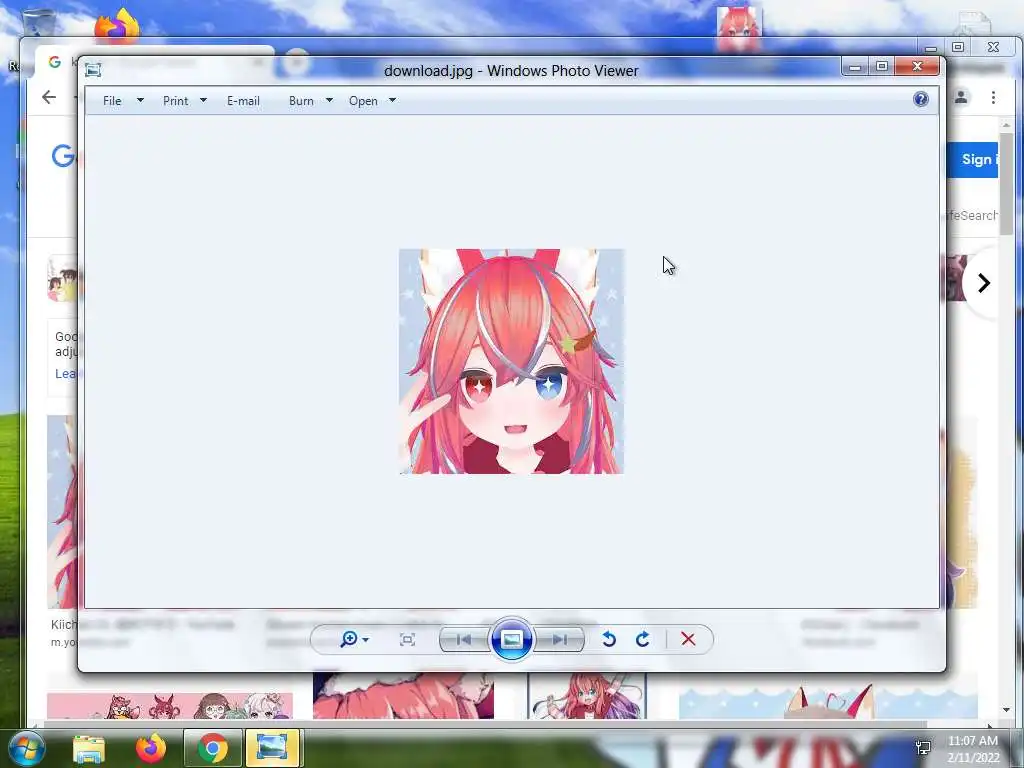
Task: Rotate the image clockwise
Action: point(643,639)
